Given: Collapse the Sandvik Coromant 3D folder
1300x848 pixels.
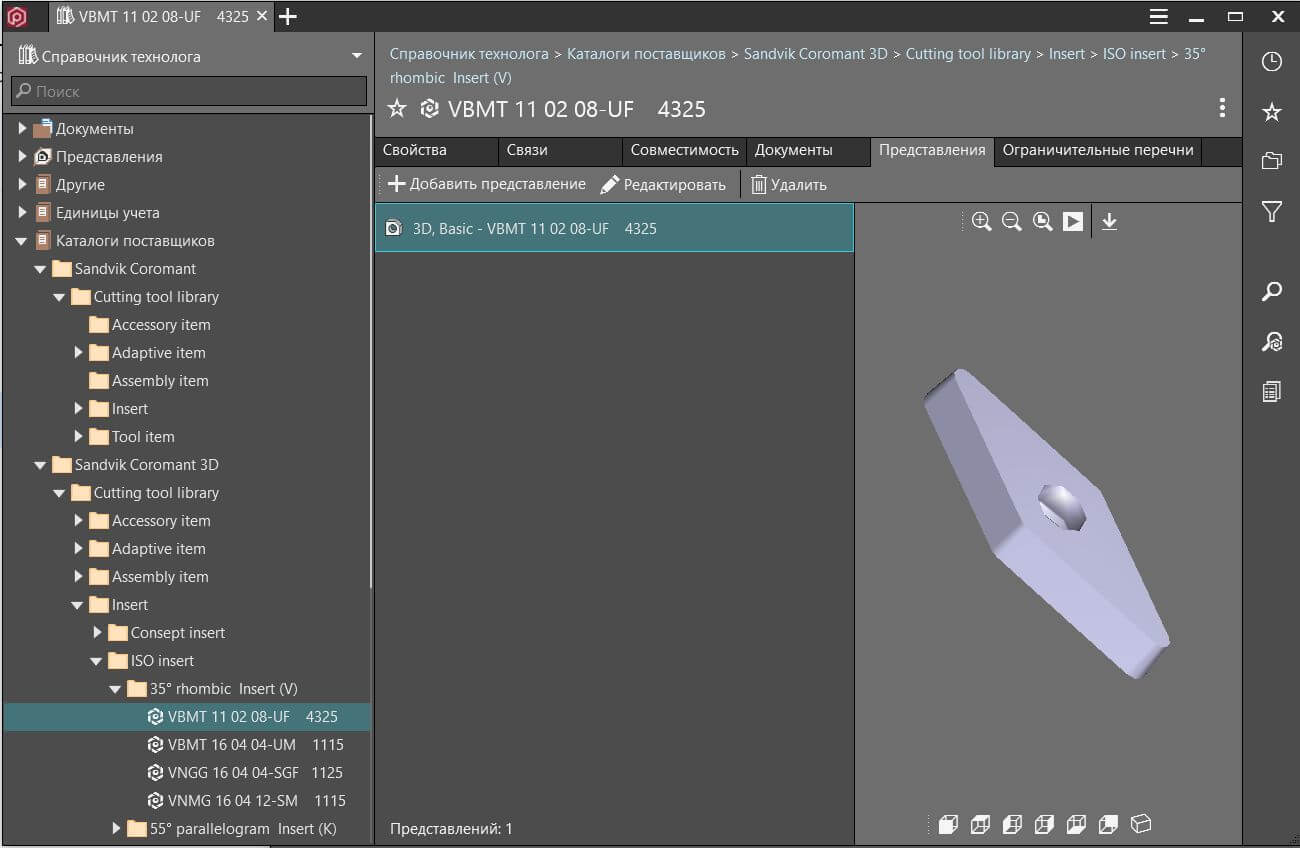Looking at the screenshot, I should (41, 465).
